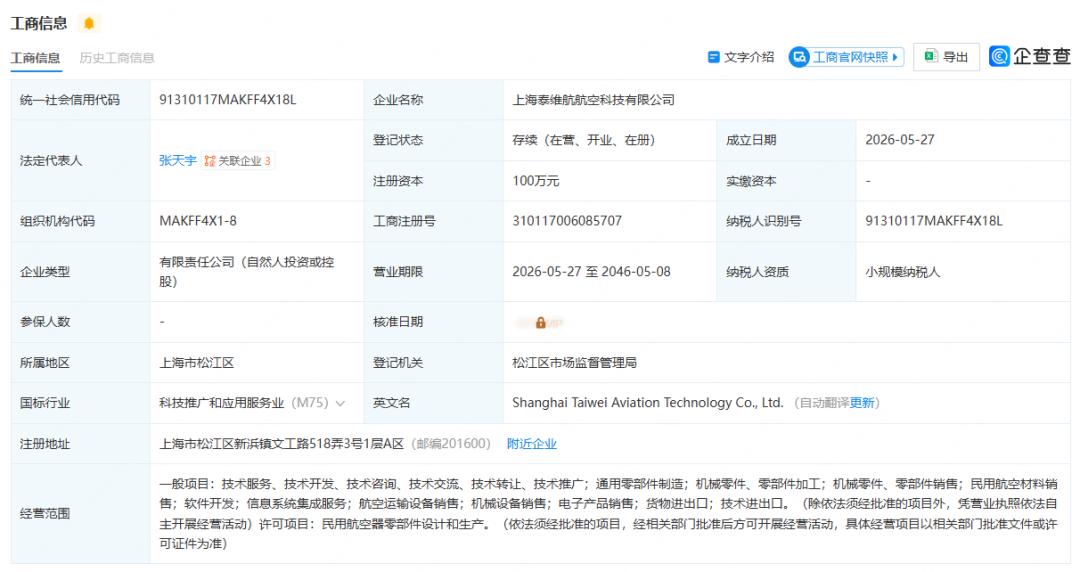Click the 文字介绍 document icon

click(x=714, y=57)
